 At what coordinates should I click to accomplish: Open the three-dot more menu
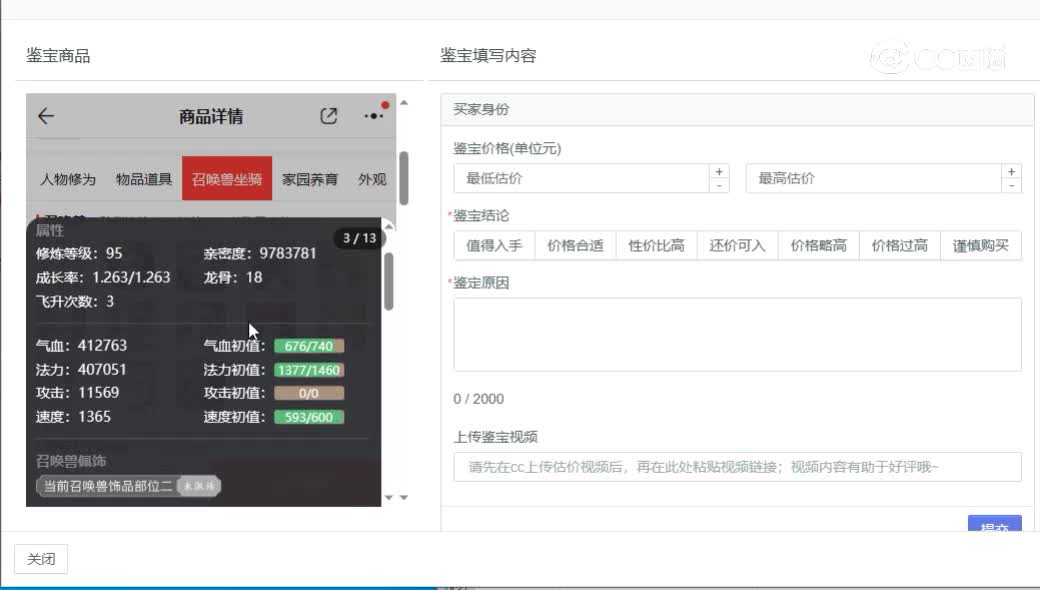tap(374, 116)
